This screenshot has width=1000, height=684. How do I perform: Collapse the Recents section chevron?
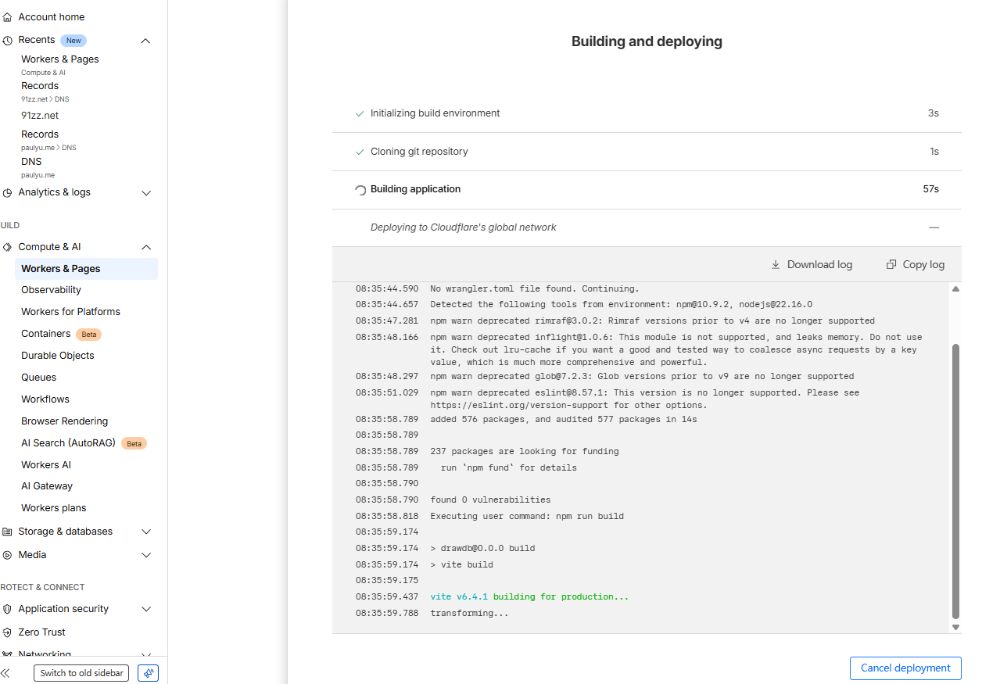pos(146,40)
